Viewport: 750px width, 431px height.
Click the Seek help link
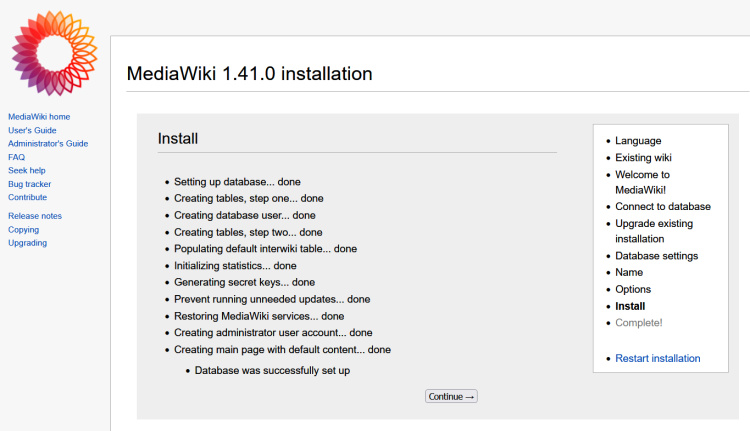pos(27,171)
